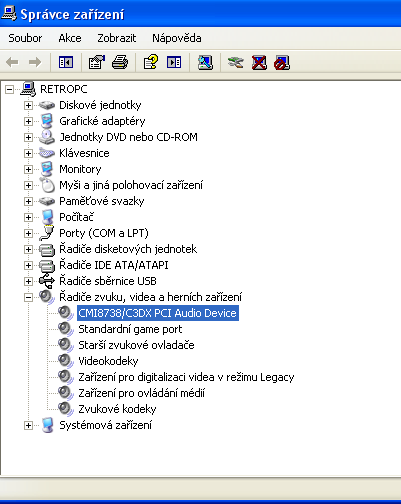Collapse Řadiče zvuku, videa a herních zařízení
The width and height of the screenshot is (401, 504).
coord(28,297)
